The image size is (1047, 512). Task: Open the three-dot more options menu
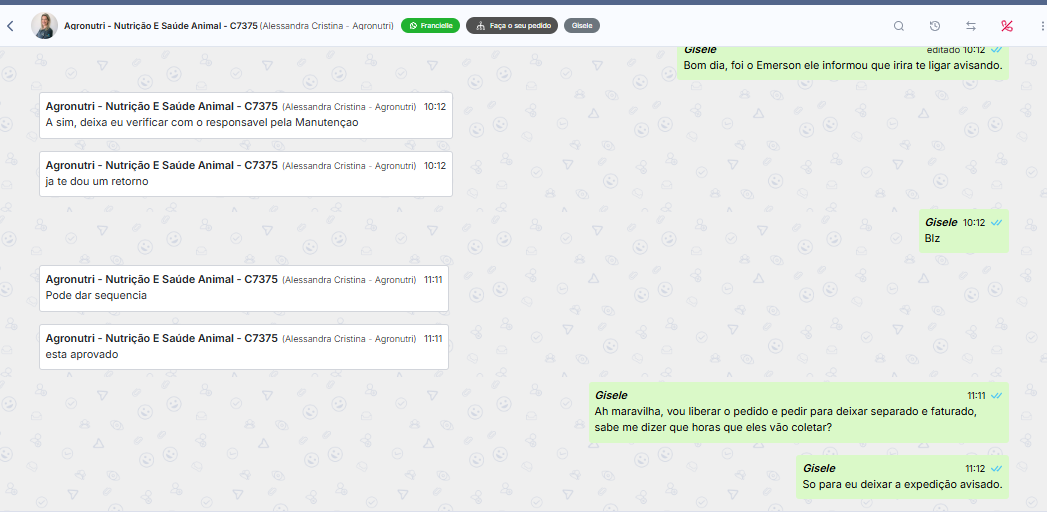click(1041, 26)
